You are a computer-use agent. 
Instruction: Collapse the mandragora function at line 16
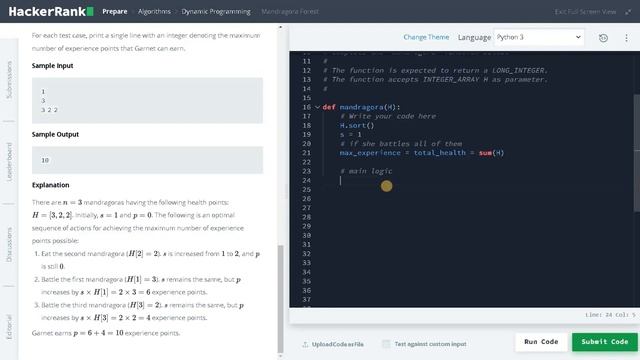pos(317,107)
